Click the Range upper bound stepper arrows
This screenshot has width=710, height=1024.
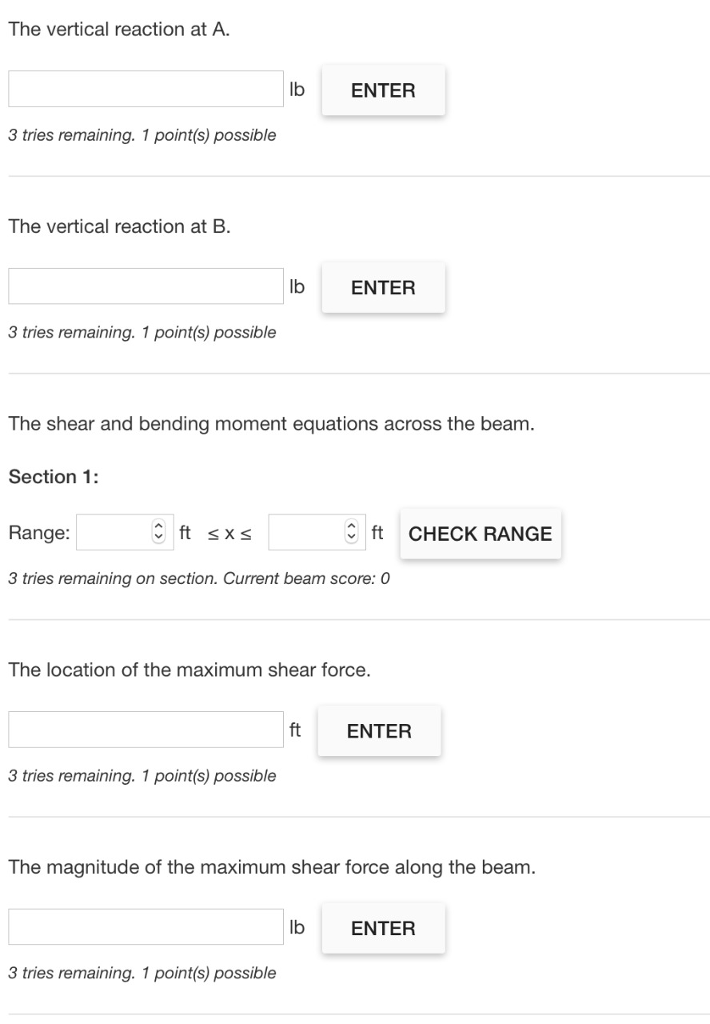[349, 533]
